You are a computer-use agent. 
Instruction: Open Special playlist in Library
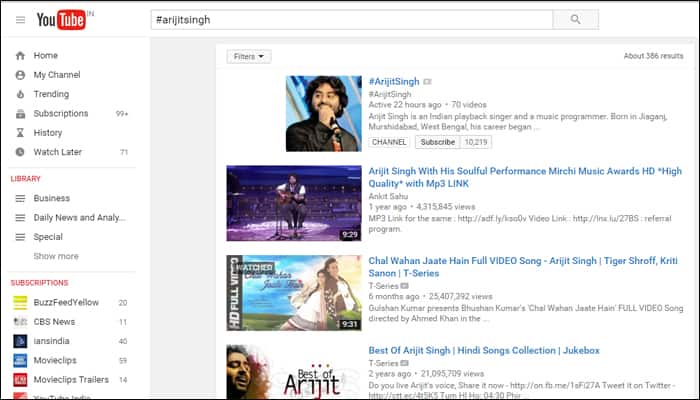pos(48,237)
